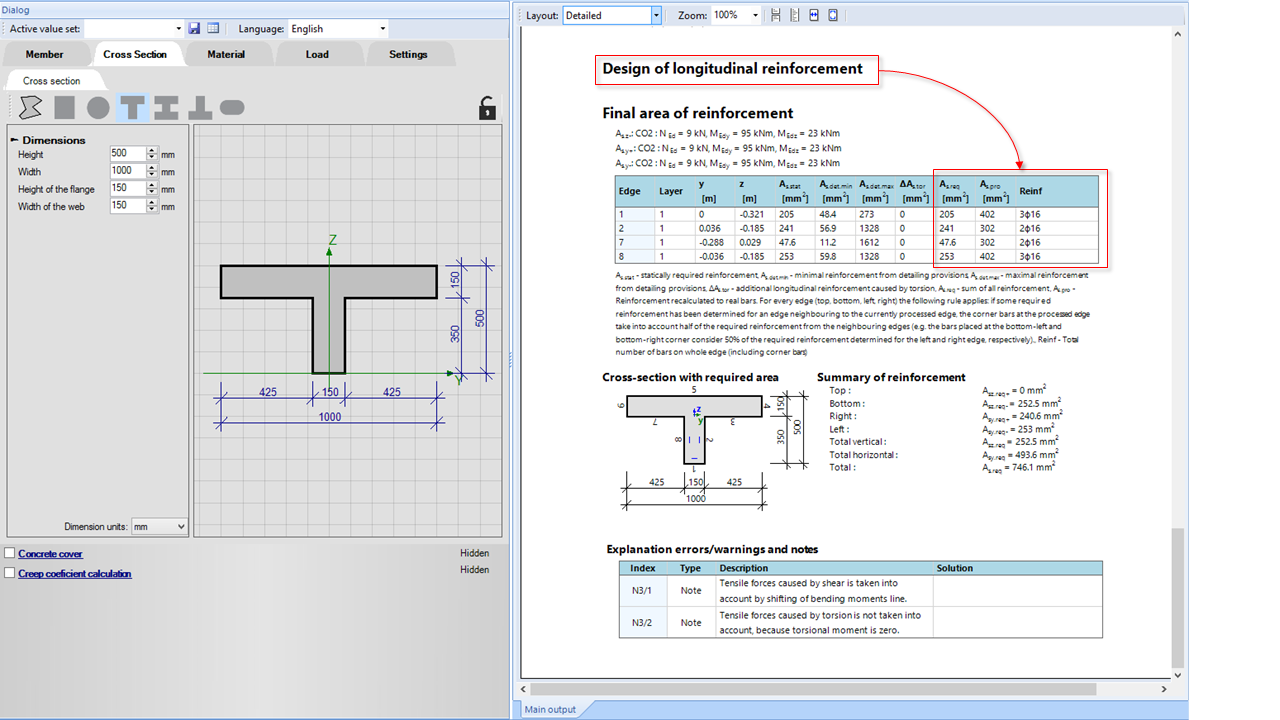This screenshot has width=1280, height=720.
Task: Click the Width value field
Action: click(x=128, y=172)
